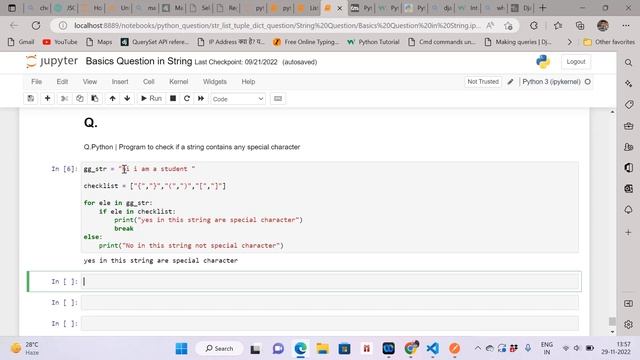This screenshot has height=360, width=640.
Task: Open the command palette keyboard icon
Action: (278, 99)
